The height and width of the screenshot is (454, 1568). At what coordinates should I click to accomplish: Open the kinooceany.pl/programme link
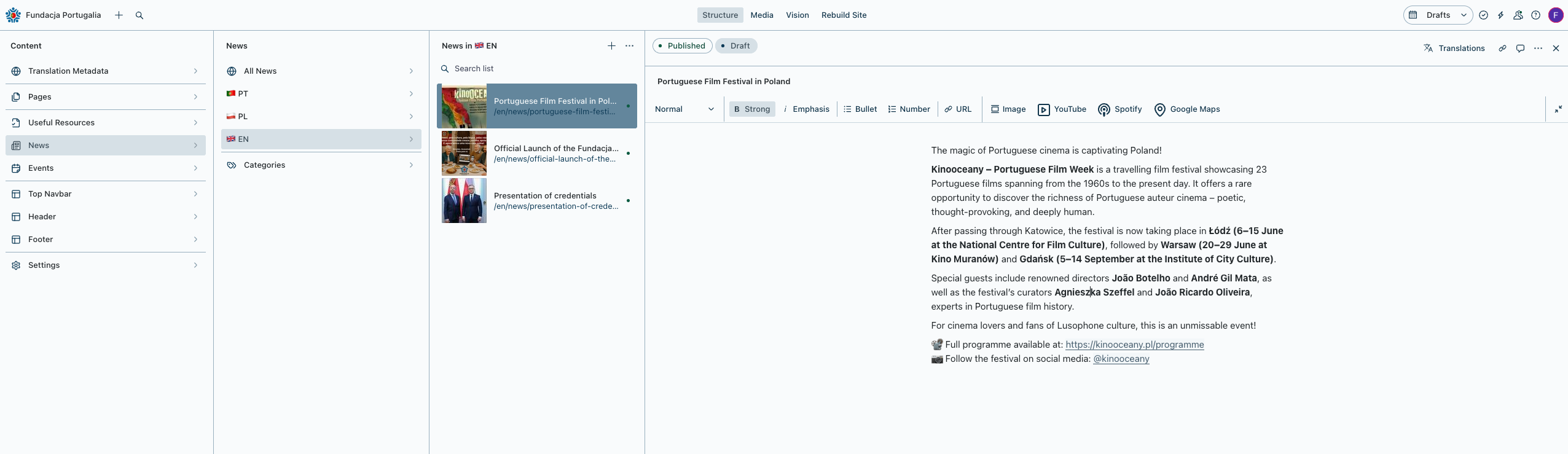(1134, 345)
